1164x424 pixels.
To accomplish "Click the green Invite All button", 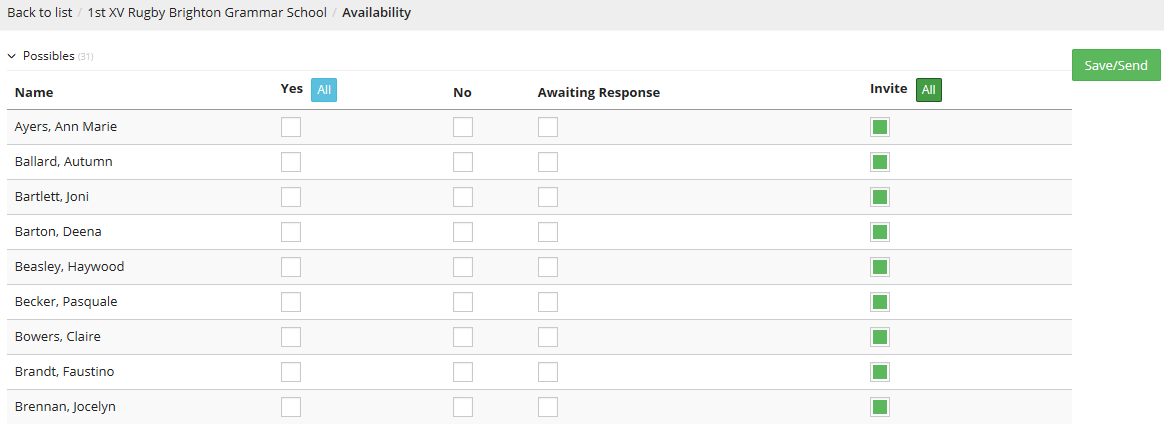I will tap(929, 90).
